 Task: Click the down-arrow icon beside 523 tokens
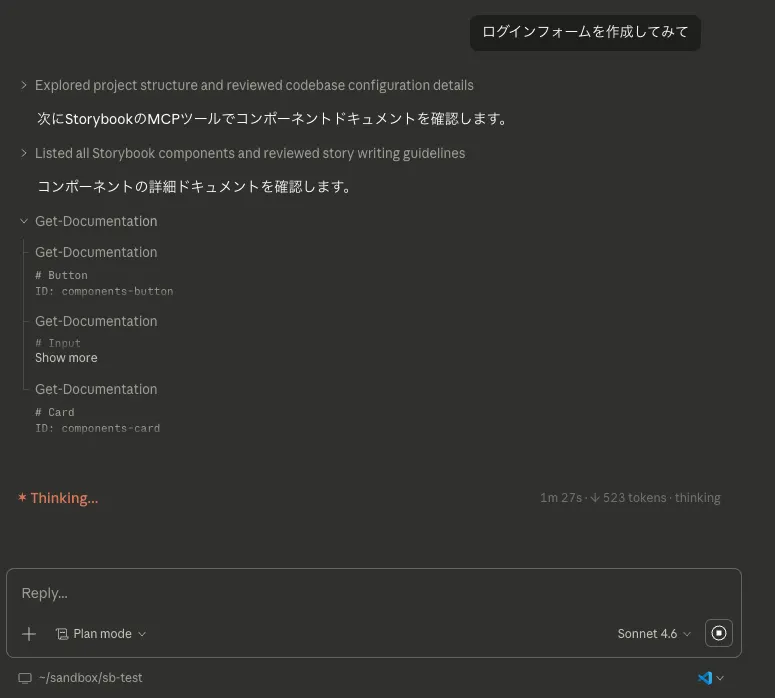(595, 498)
